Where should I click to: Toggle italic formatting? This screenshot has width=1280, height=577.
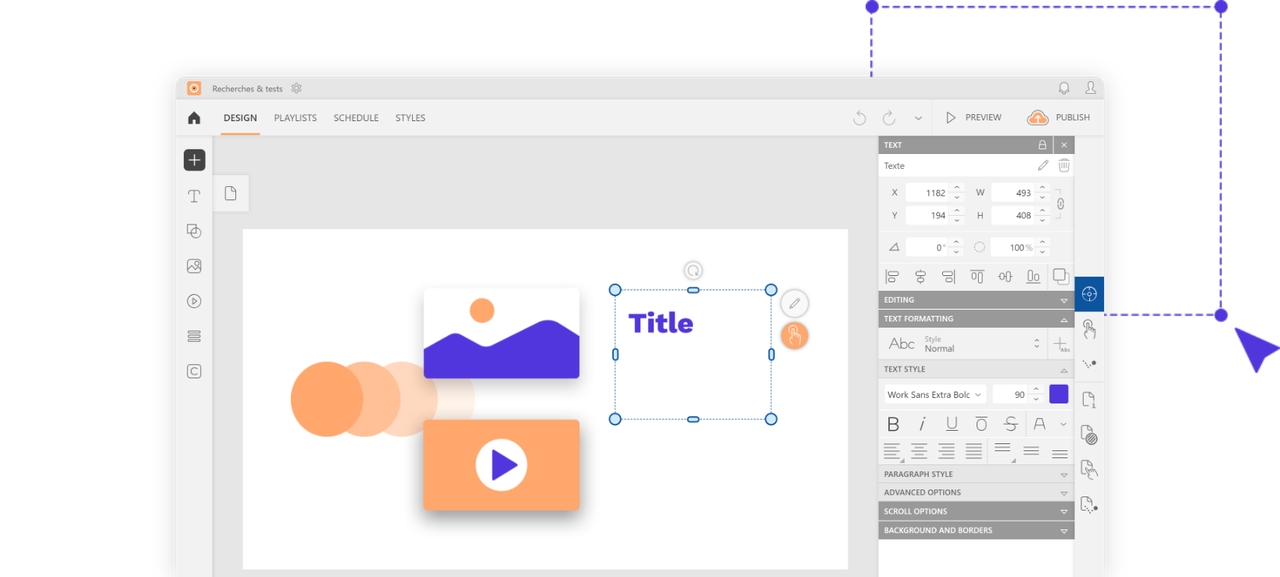coord(922,424)
